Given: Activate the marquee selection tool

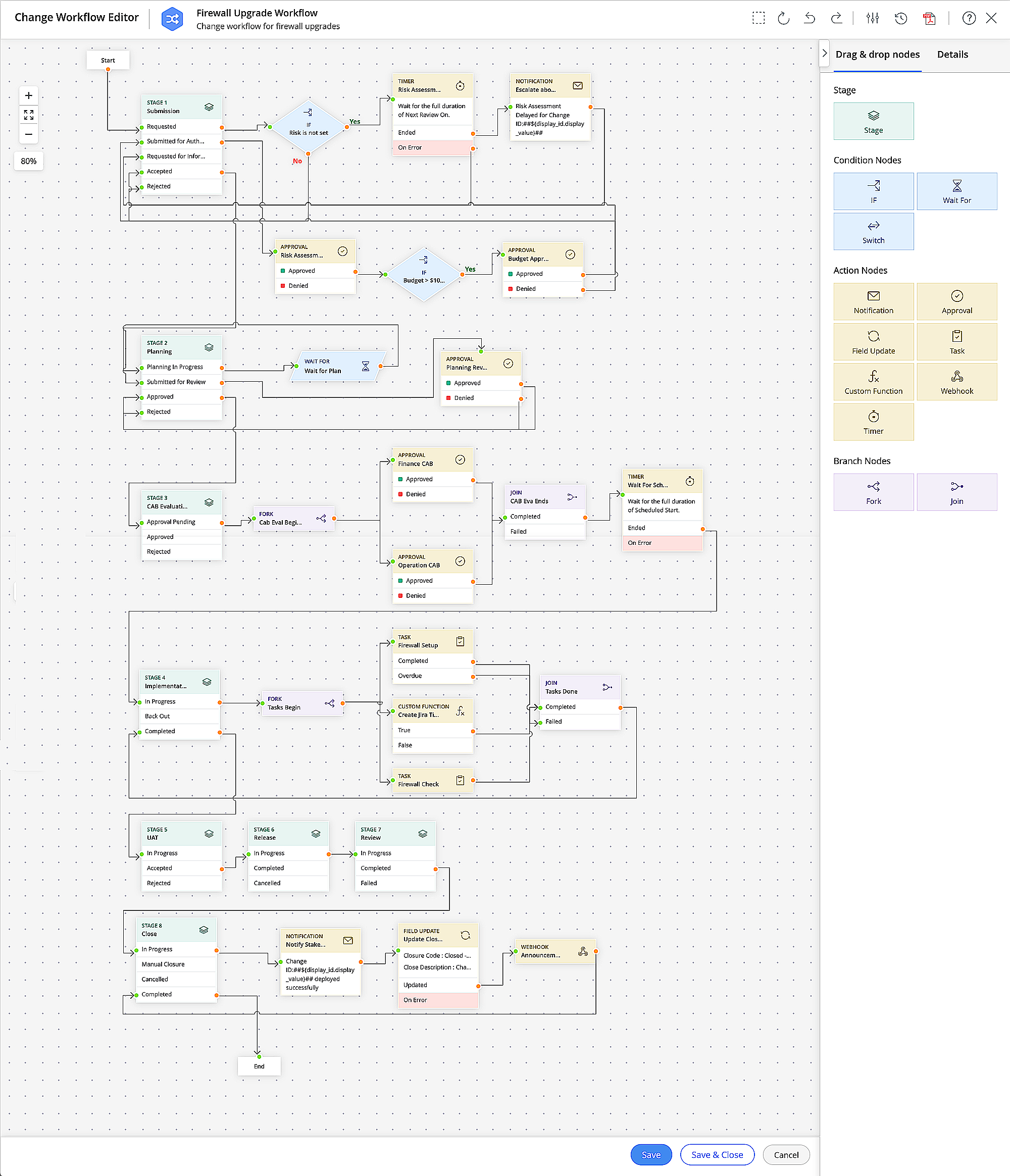Looking at the screenshot, I should point(759,18).
